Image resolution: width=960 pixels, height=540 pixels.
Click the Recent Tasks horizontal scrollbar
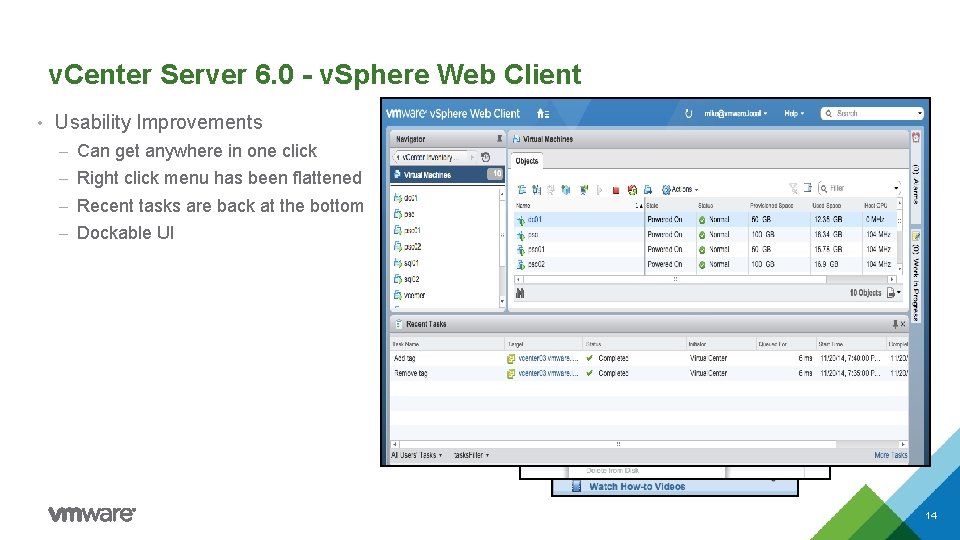coord(648,444)
